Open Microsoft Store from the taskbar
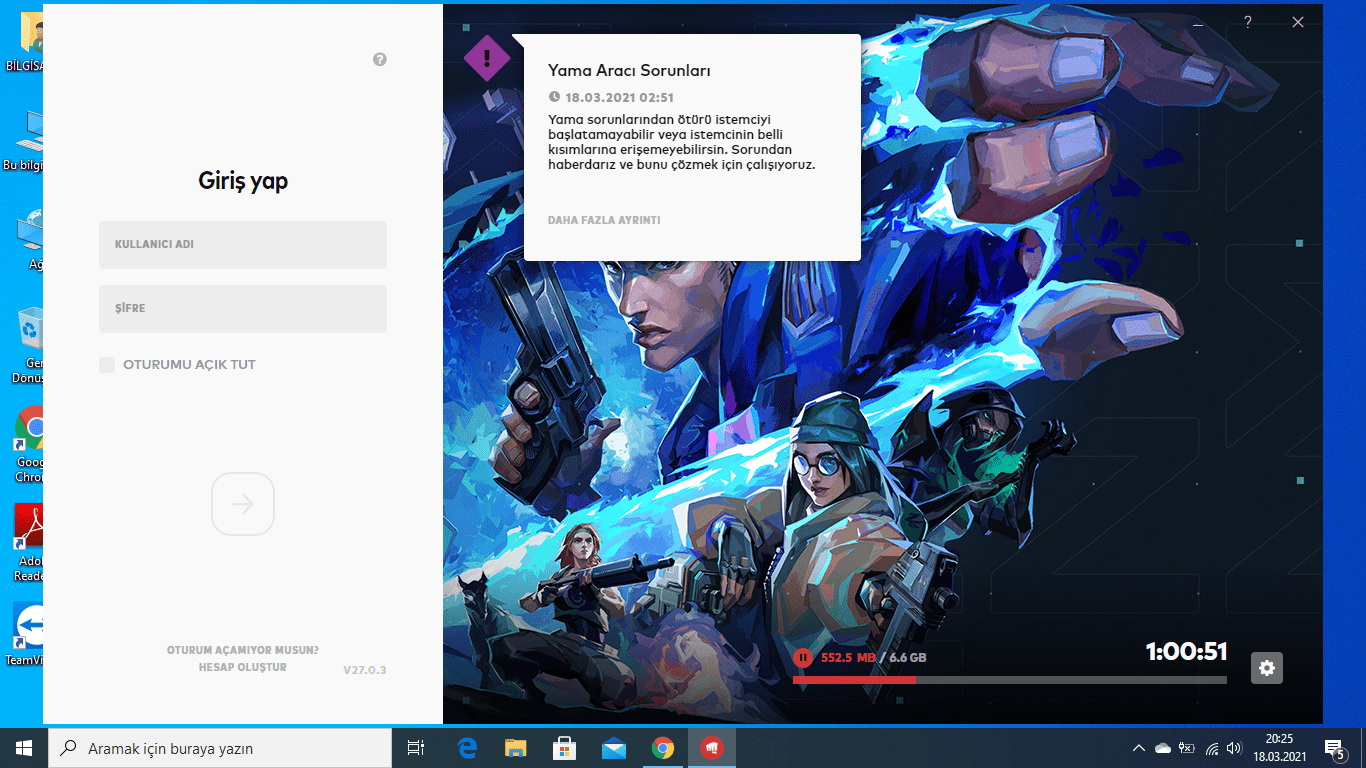The width and height of the screenshot is (1366, 768). pos(565,748)
